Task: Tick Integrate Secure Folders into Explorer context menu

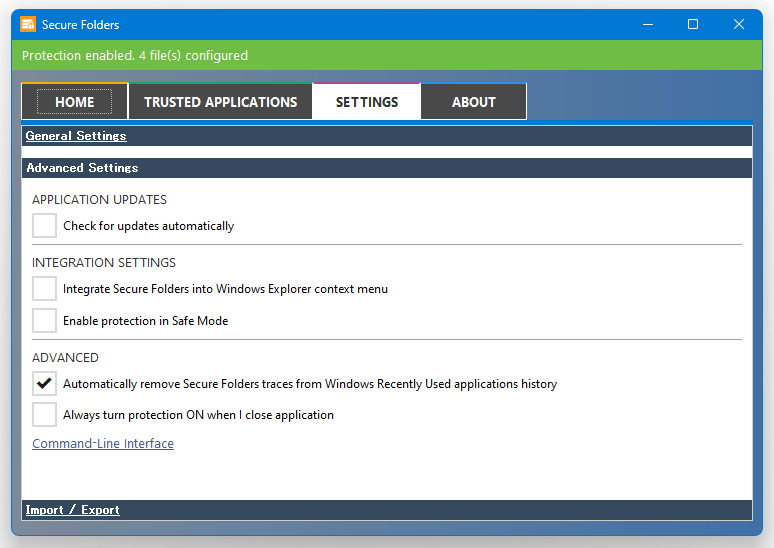Action: pos(44,289)
